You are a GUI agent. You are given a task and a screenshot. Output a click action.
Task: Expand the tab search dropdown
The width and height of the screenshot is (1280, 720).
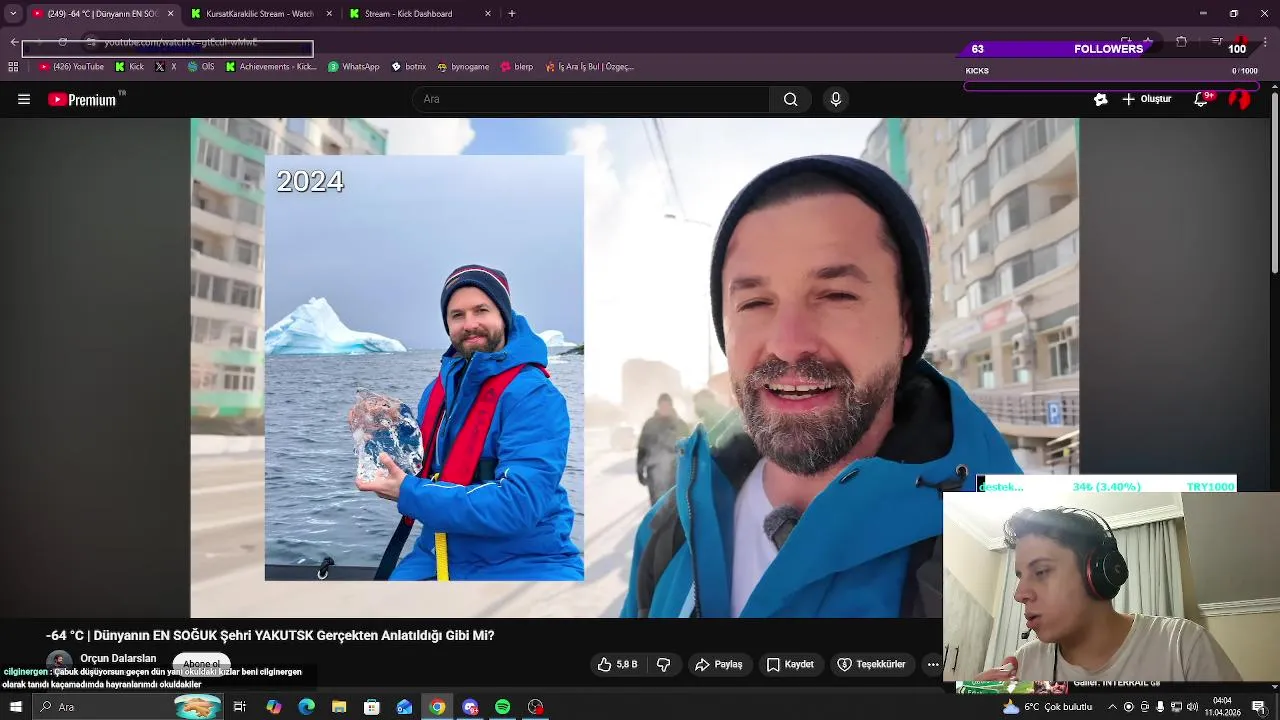[x=12, y=14]
